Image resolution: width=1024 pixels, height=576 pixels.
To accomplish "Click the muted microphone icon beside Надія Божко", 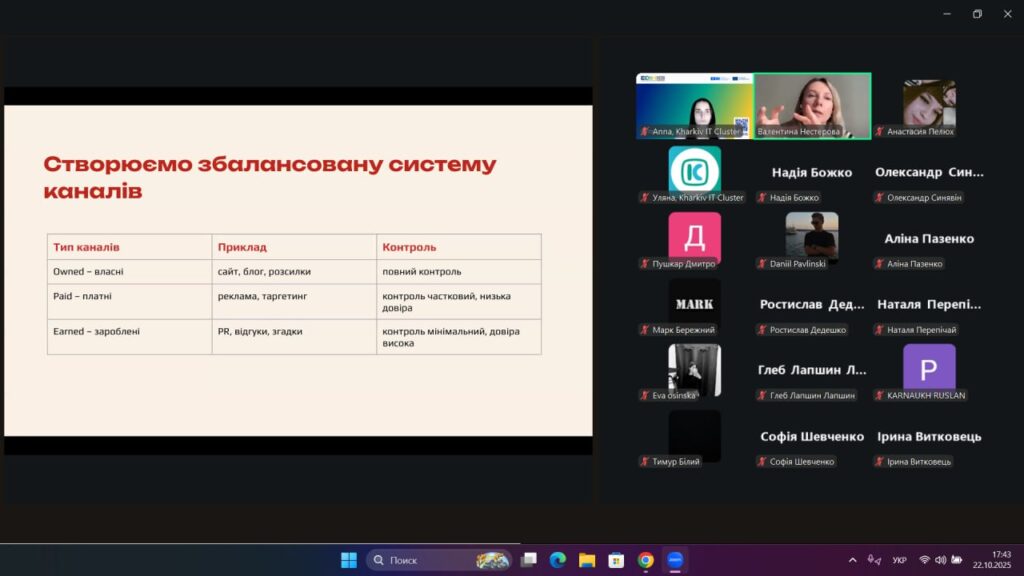I will (762, 198).
